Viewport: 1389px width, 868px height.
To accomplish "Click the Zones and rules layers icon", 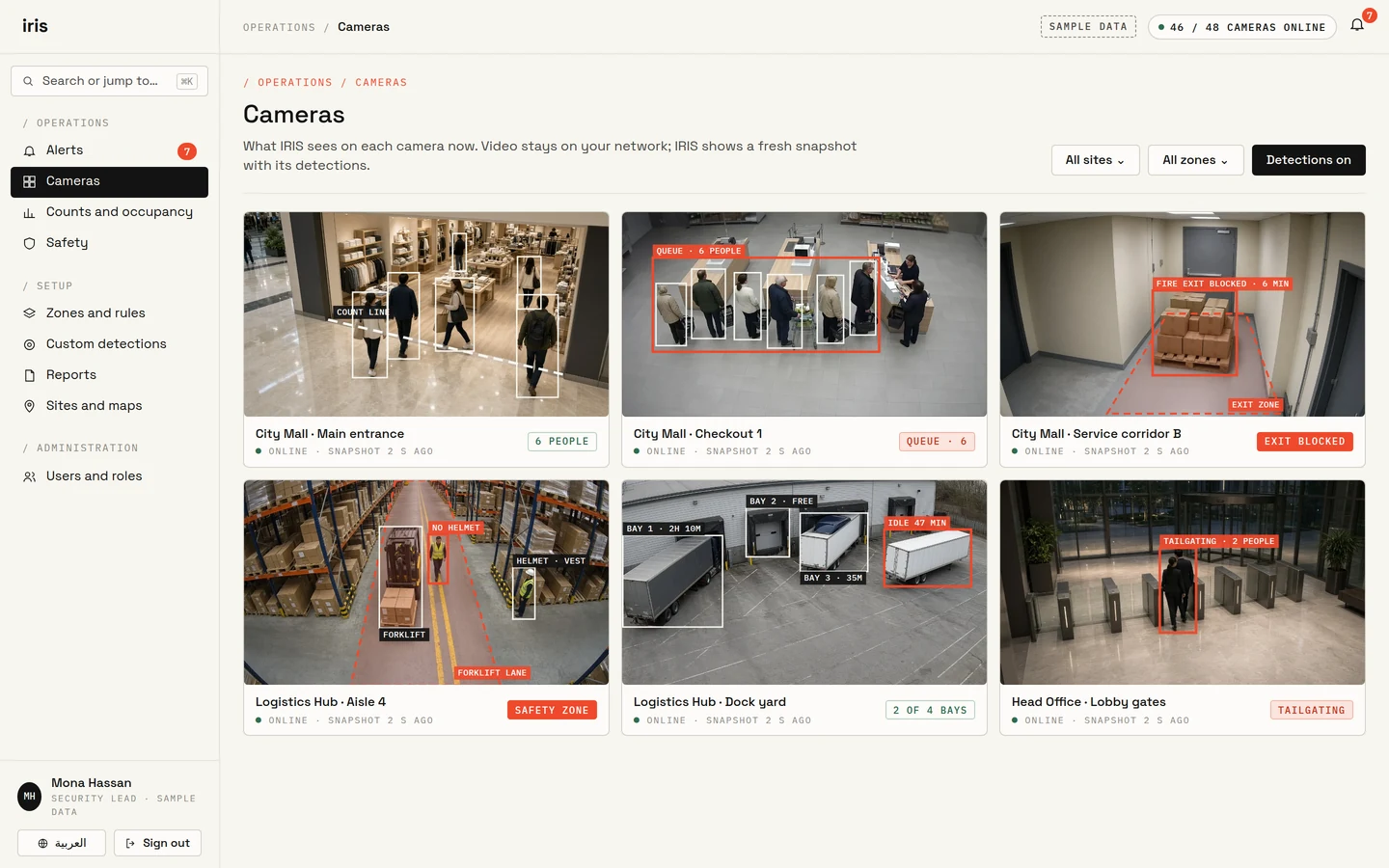I will point(29,313).
